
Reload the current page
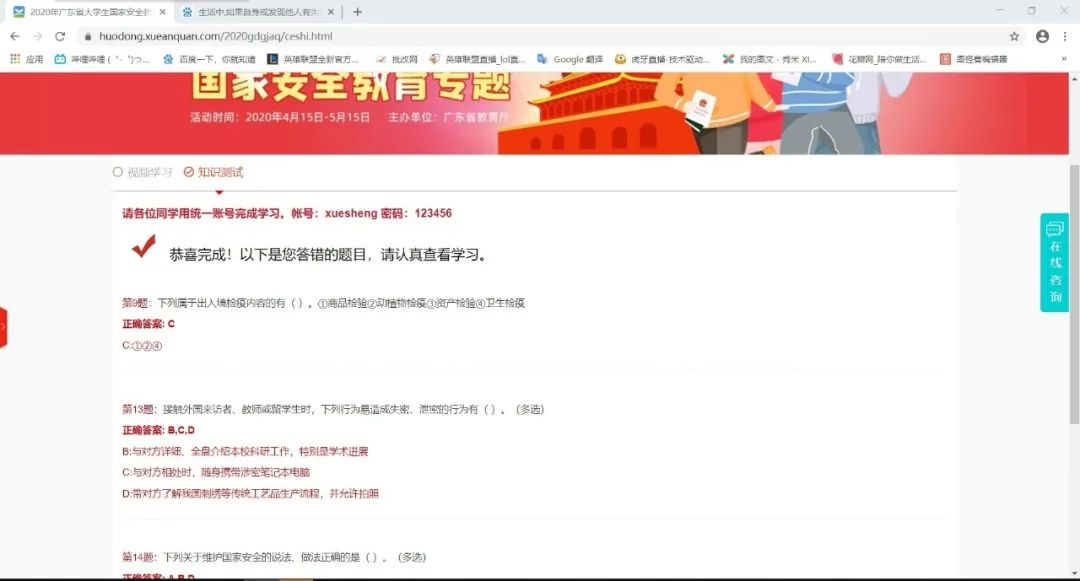pyautogui.click(x=60, y=36)
